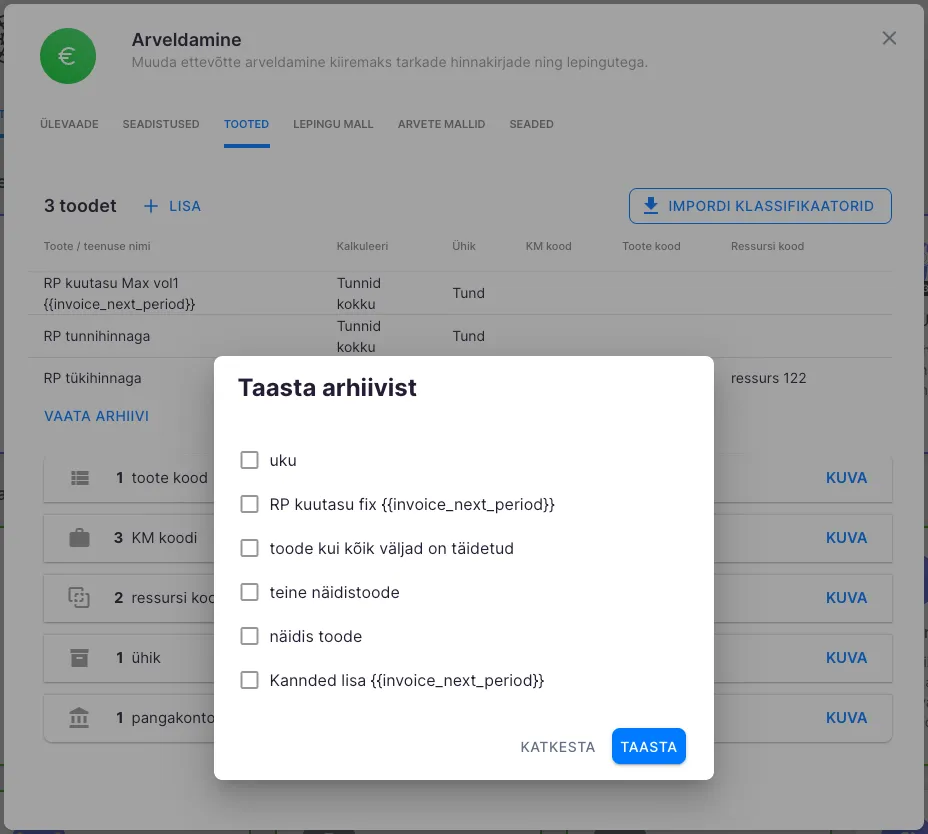Switch to the Ülevaade tab
This screenshot has height=834, width=928.
pos(69,125)
